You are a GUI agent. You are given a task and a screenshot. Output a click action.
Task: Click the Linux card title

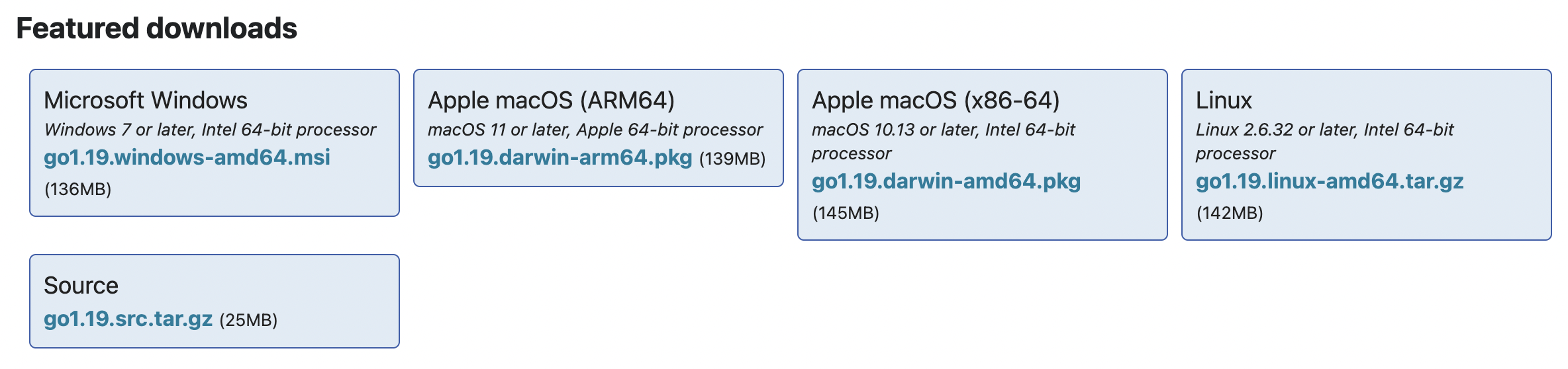point(1224,101)
